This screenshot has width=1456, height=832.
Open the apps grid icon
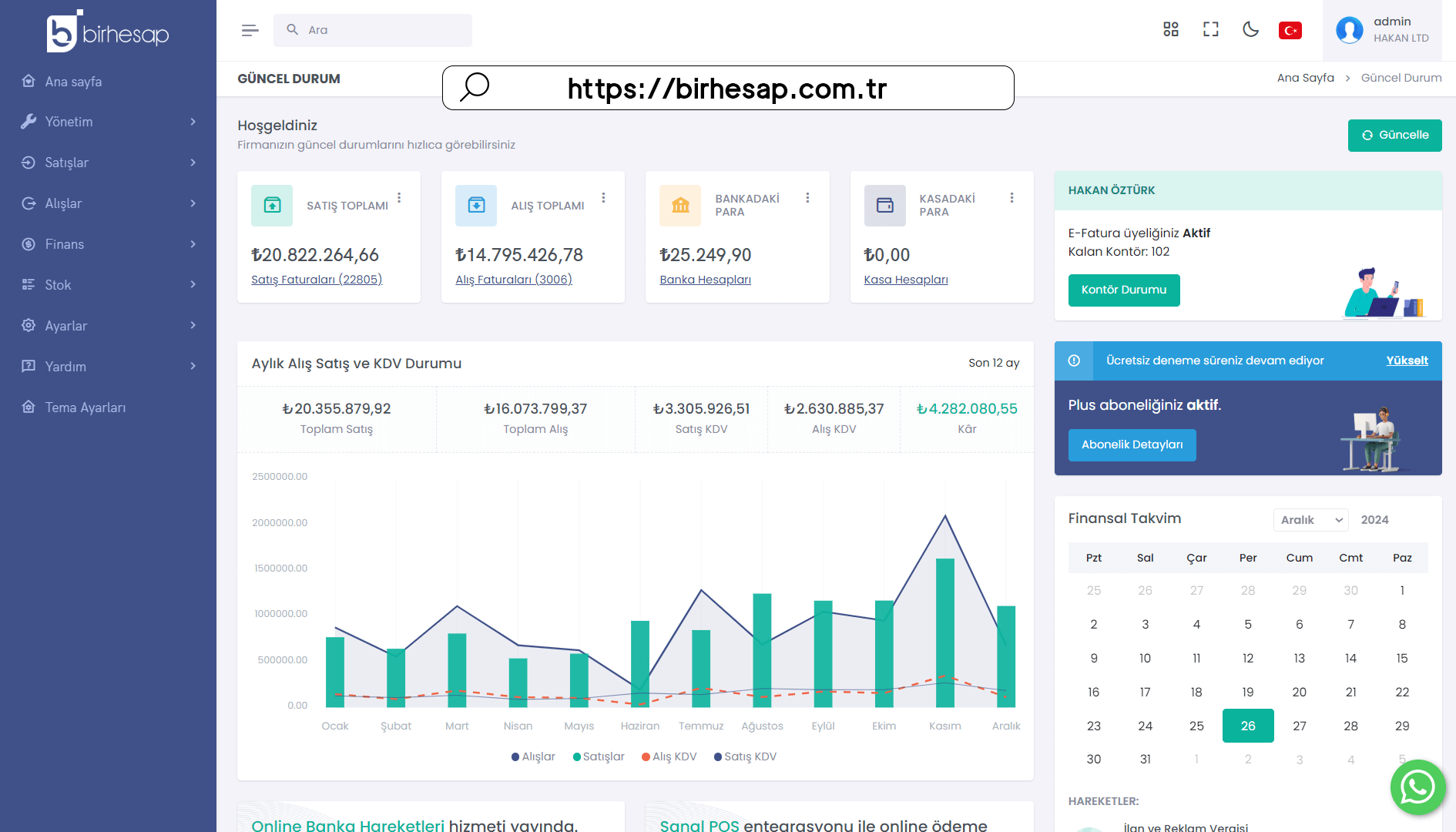pyautogui.click(x=1171, y=29)
